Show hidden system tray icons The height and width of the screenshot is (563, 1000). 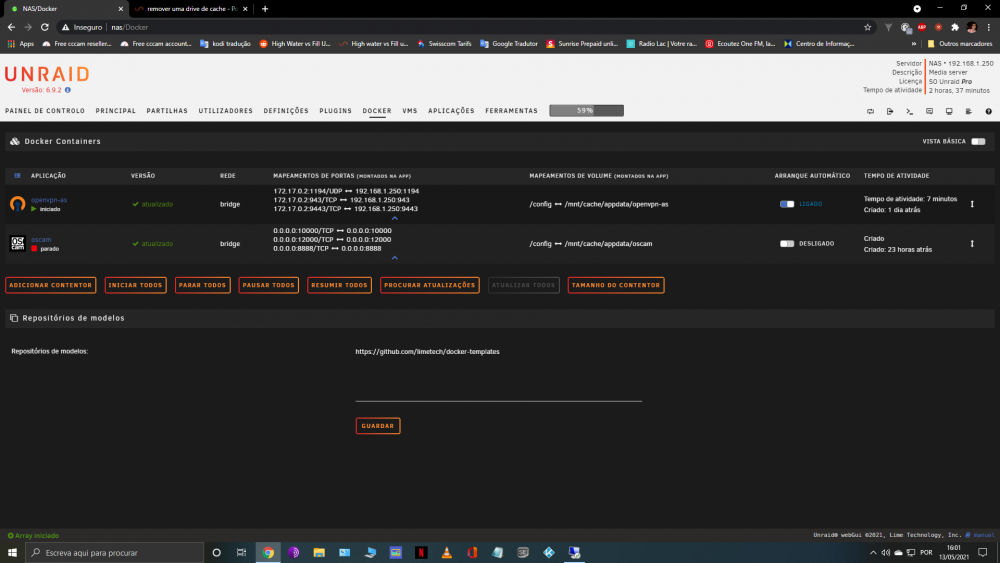pyautogui.click(x=872, y=553)
